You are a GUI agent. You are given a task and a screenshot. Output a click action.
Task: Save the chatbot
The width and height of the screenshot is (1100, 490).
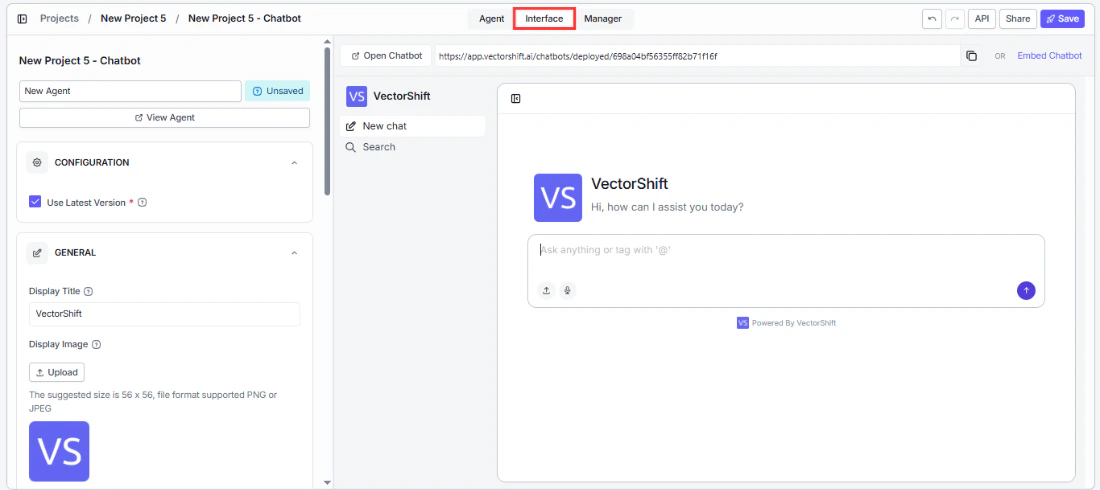(x=1062, y=19)
